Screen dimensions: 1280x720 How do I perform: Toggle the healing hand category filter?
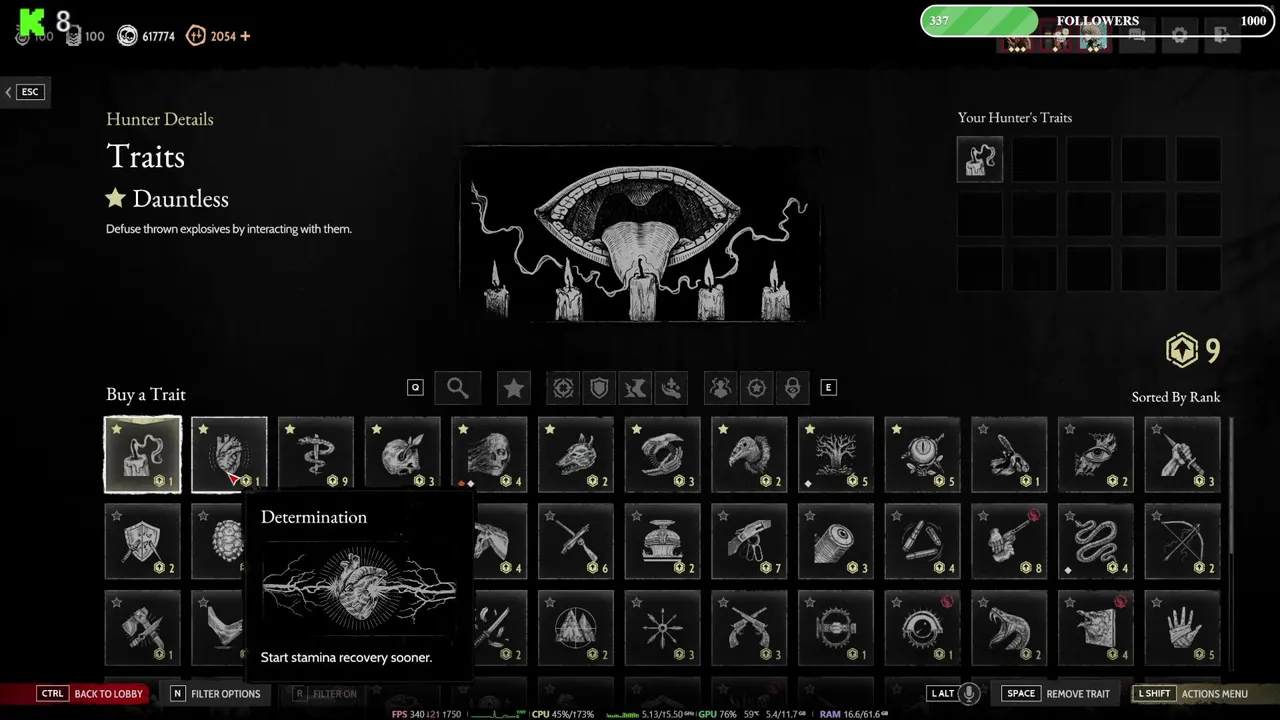click(x=672, y=388)
